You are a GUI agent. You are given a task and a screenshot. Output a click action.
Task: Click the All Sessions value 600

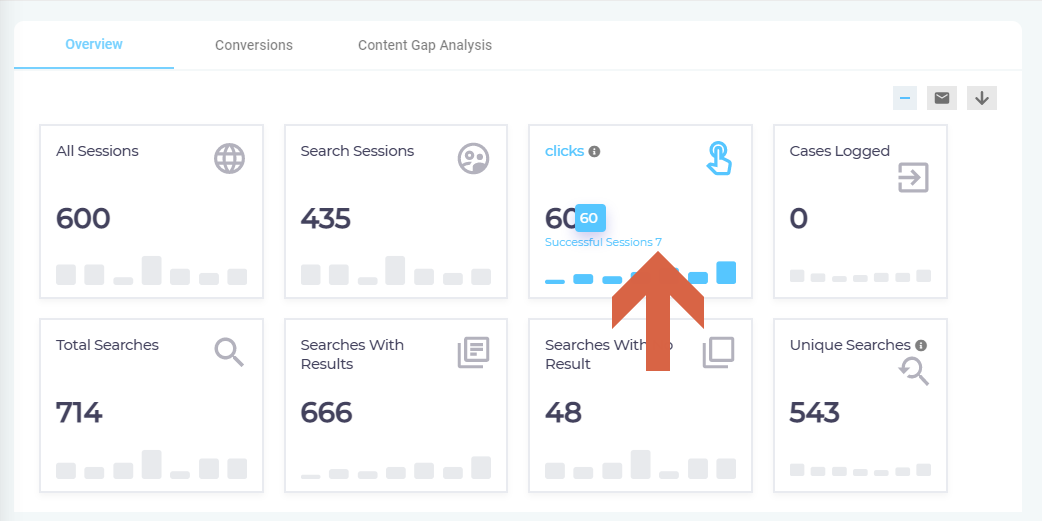83,218
